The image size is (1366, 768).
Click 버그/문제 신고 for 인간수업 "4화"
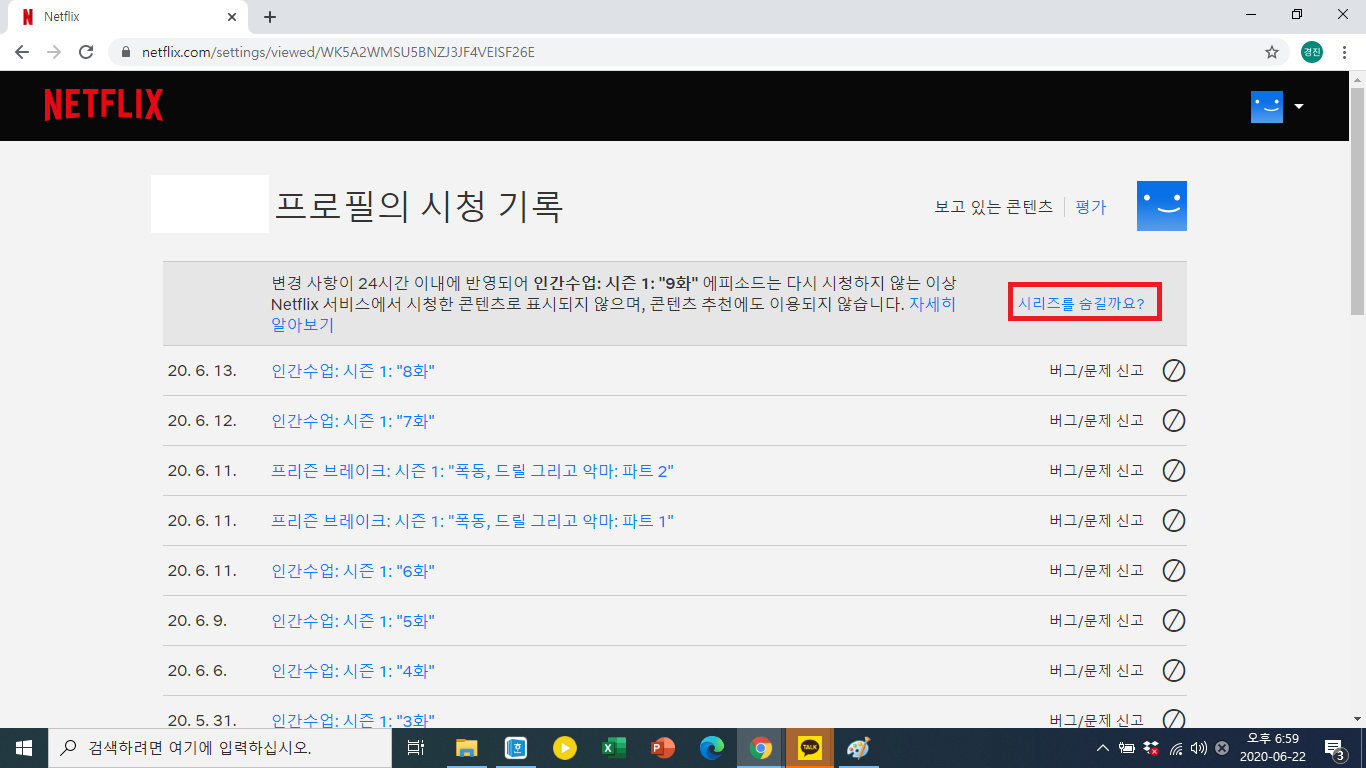click(x=1096, y=671)
